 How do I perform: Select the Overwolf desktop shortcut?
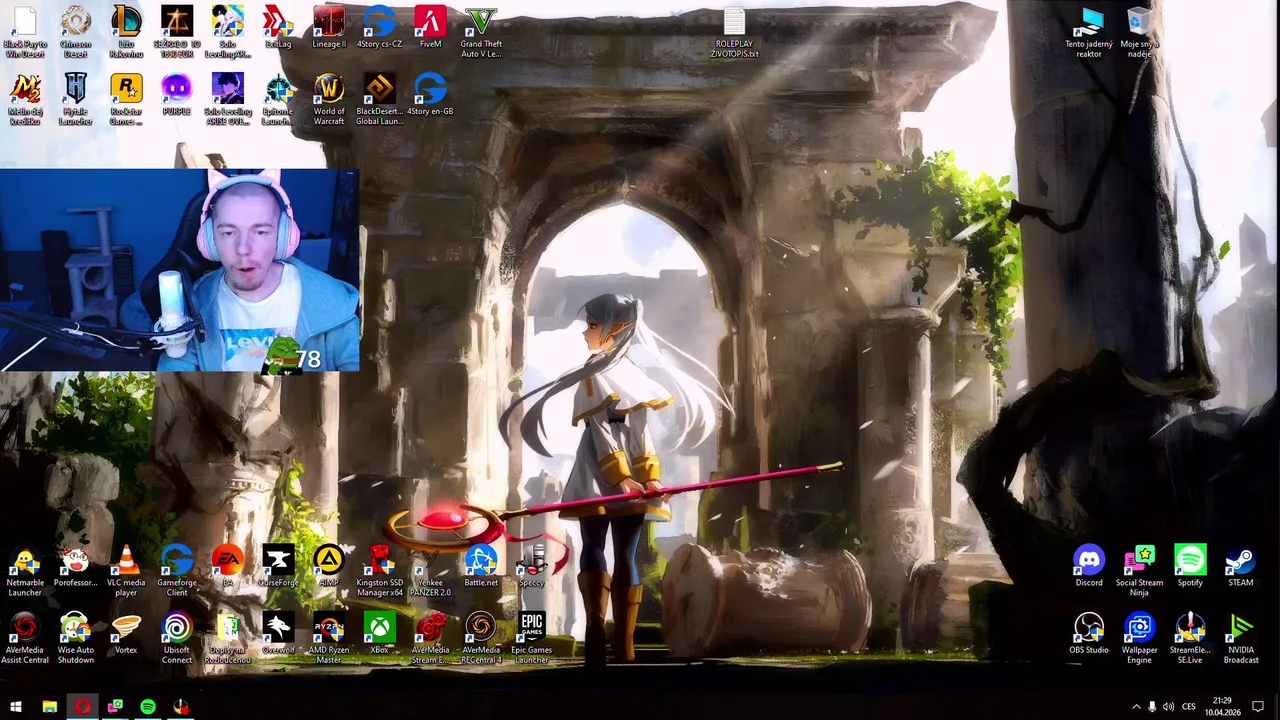(278, 634)
